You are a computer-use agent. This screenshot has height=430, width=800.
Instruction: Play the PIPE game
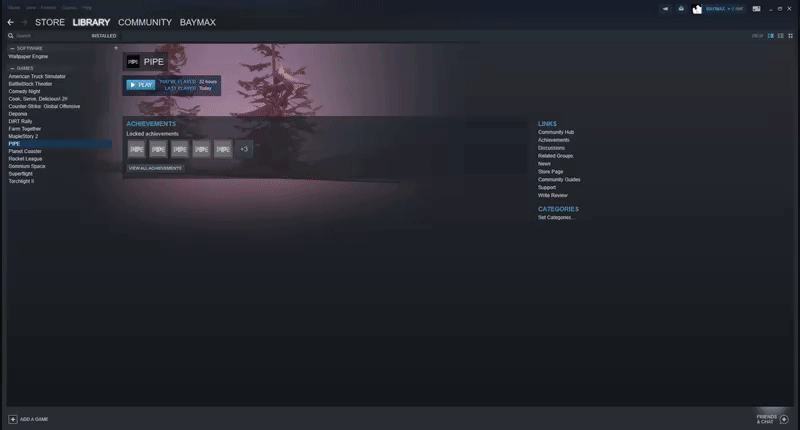[x=141, y=85]
